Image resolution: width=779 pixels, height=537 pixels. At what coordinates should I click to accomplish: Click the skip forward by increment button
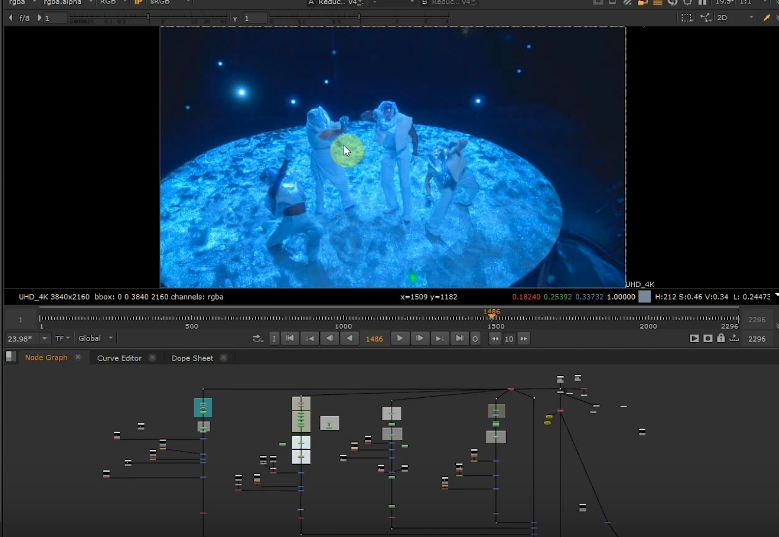pos(523,338)
